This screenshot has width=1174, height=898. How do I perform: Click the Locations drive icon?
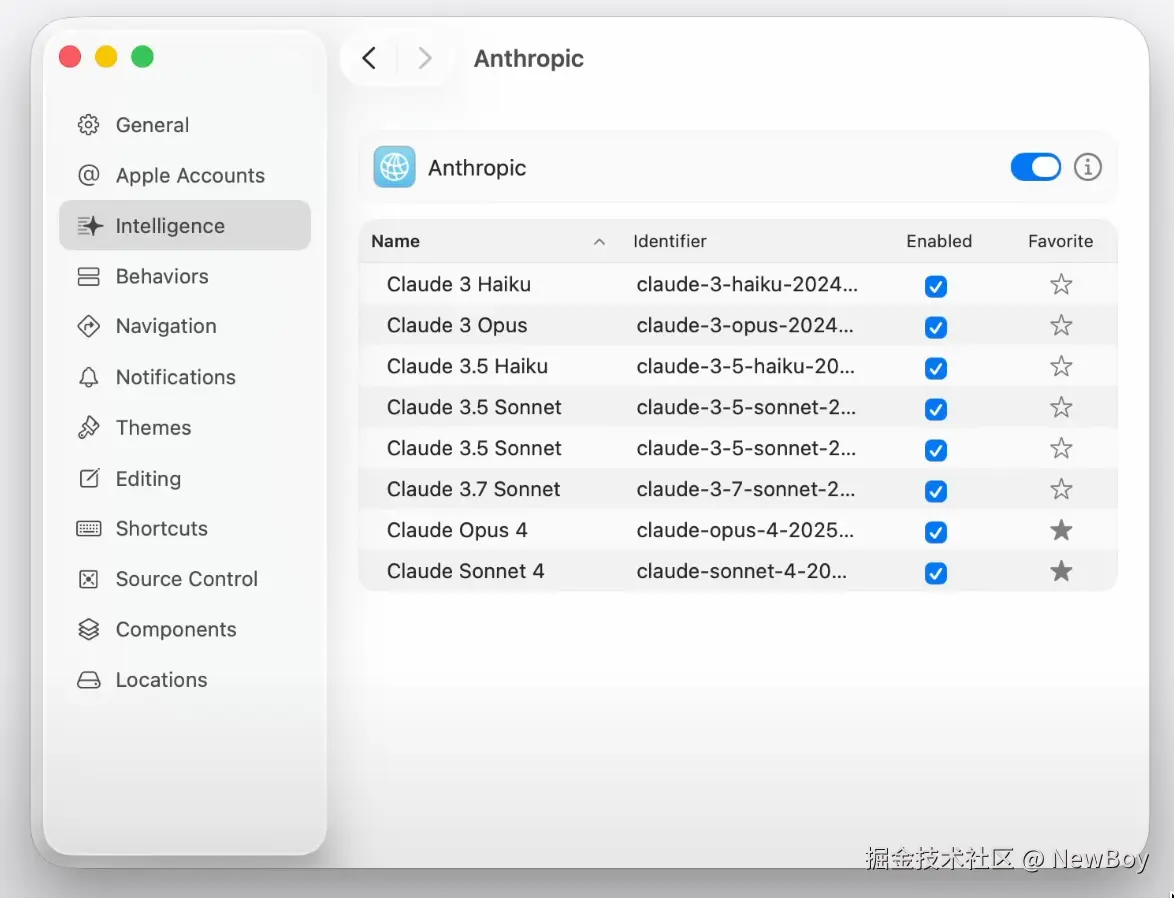(88, 680)
